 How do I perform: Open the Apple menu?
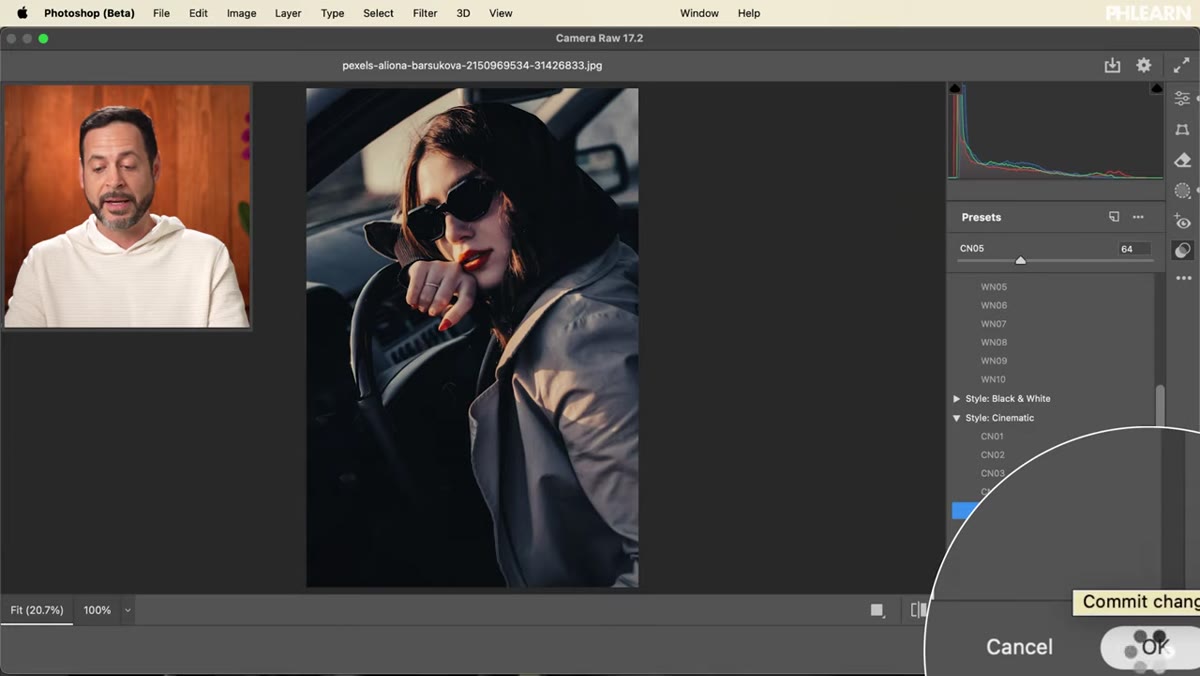pyautogui.click(x=22, y=13)
